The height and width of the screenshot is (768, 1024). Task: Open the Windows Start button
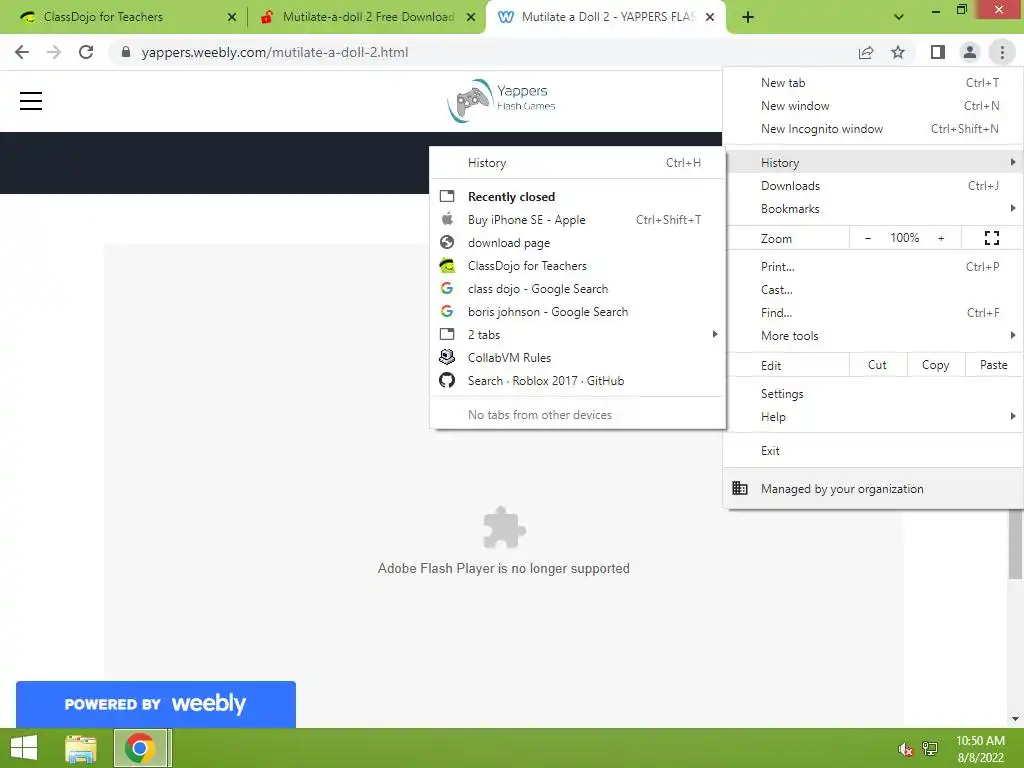(x=24, y=748)
